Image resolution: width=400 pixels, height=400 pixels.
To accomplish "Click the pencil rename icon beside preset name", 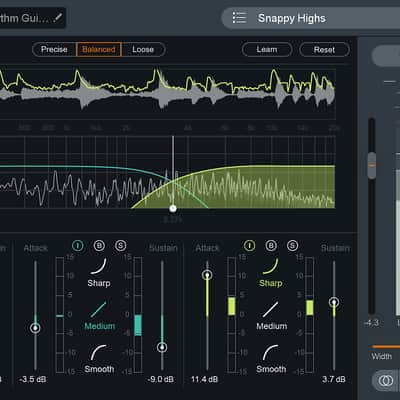I will point(58,17).
